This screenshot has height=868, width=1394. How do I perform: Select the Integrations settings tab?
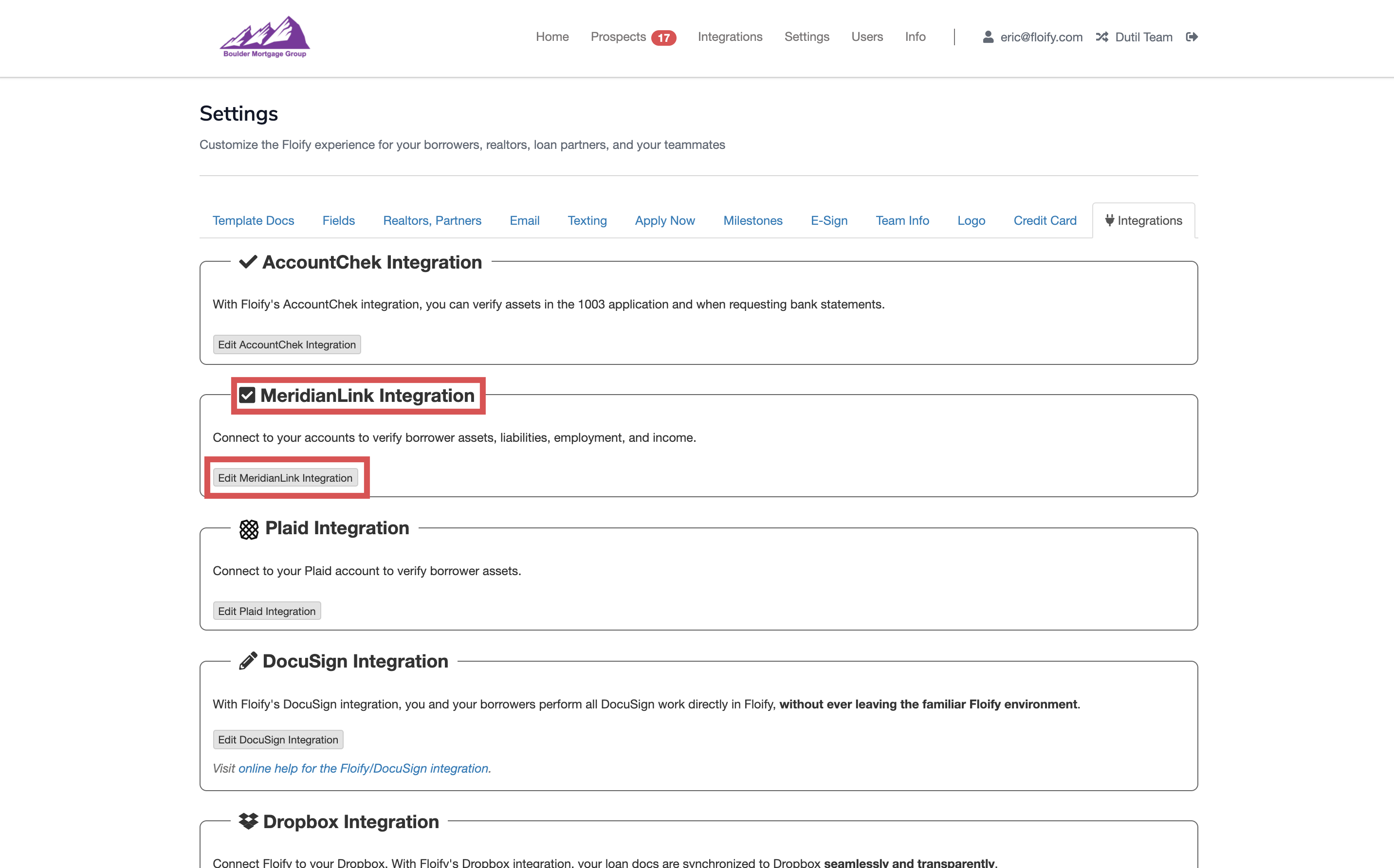click(x=1143, y=220)
